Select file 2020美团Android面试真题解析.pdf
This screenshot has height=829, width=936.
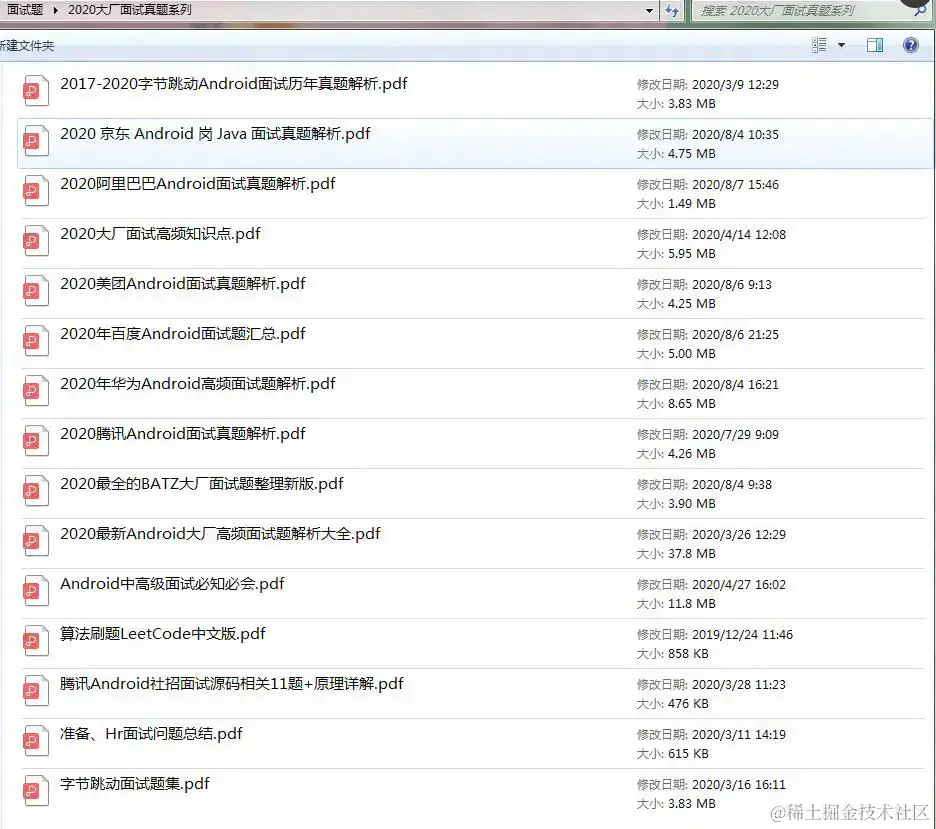coord(183,283)
